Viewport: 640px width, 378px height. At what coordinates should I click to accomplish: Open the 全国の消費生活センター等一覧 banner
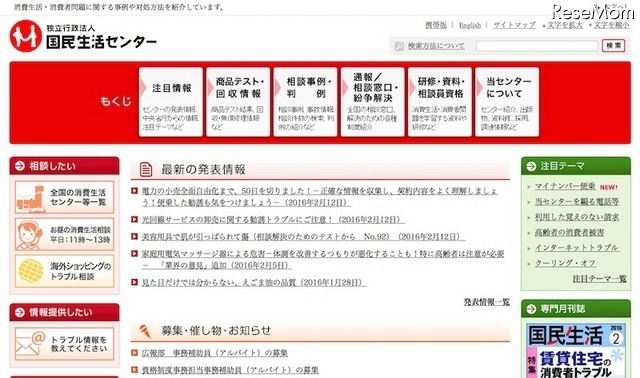(64, 198)
